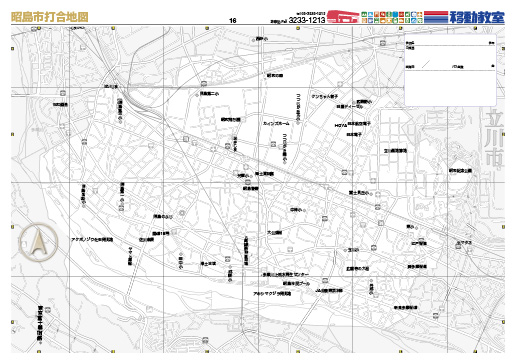This screenshot has height=364, width=516.
Task: Select the カインズホーム map label
Action: point(276,124)
